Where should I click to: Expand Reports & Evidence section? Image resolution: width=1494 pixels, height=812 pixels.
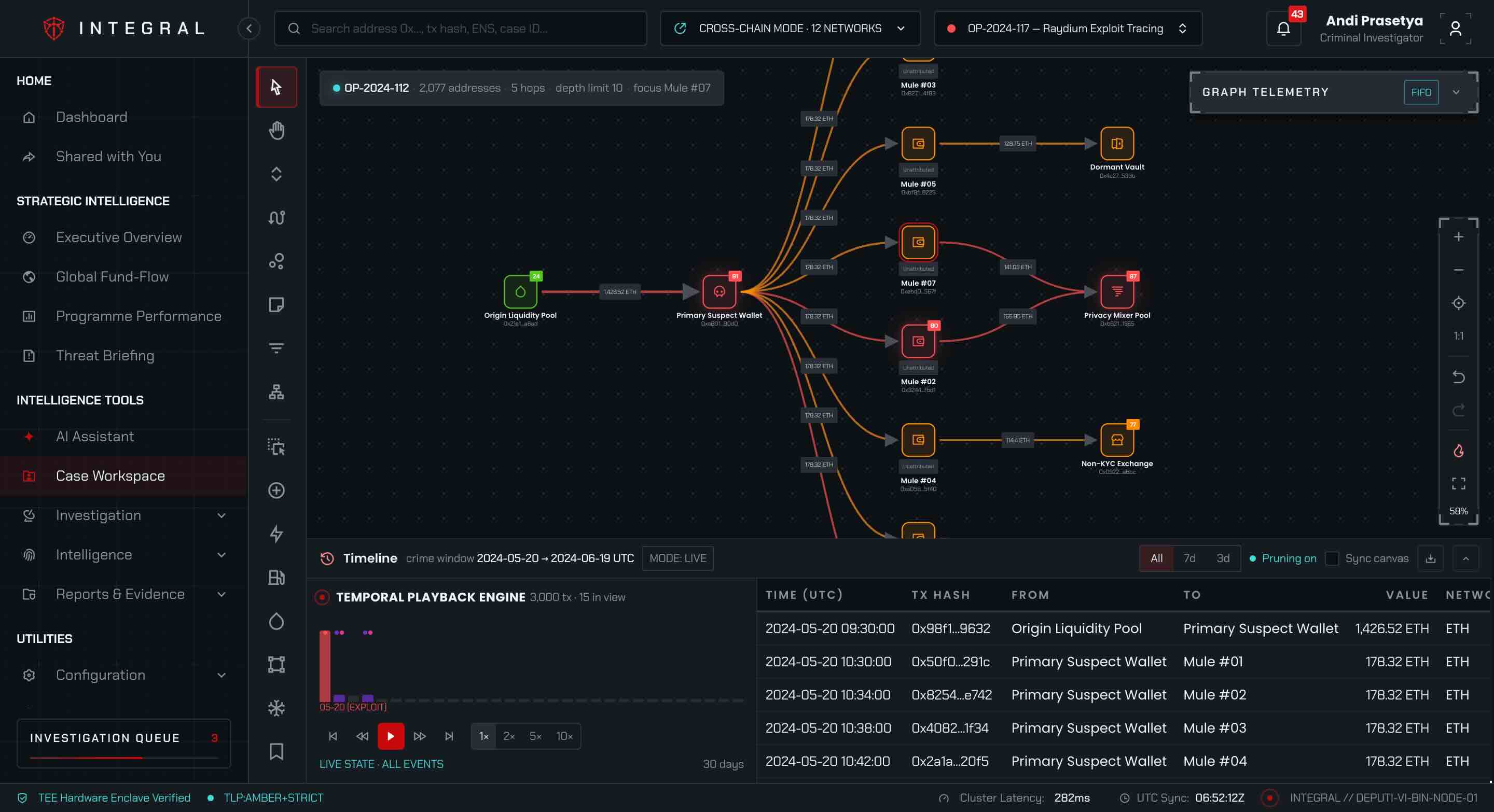tap(123, 594)
